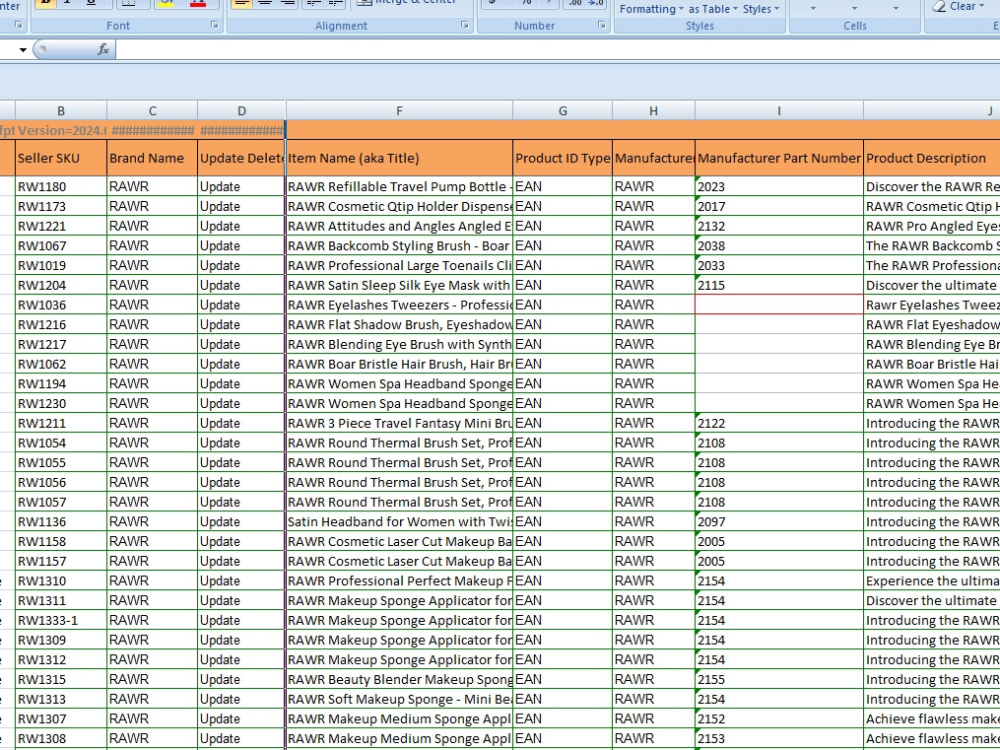
Task: Select empty part number cell in RW1036 row
Action: [x=779, y=305]
